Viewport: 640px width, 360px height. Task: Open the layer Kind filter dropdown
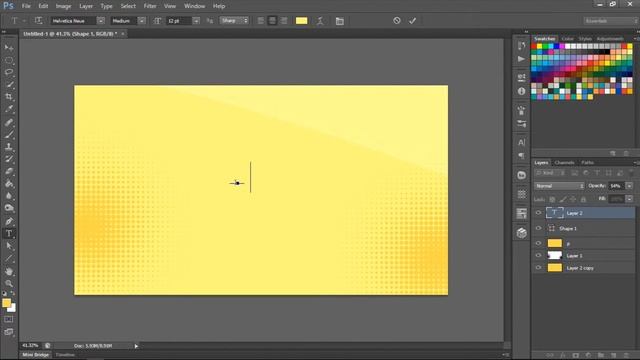pos(550,173)
